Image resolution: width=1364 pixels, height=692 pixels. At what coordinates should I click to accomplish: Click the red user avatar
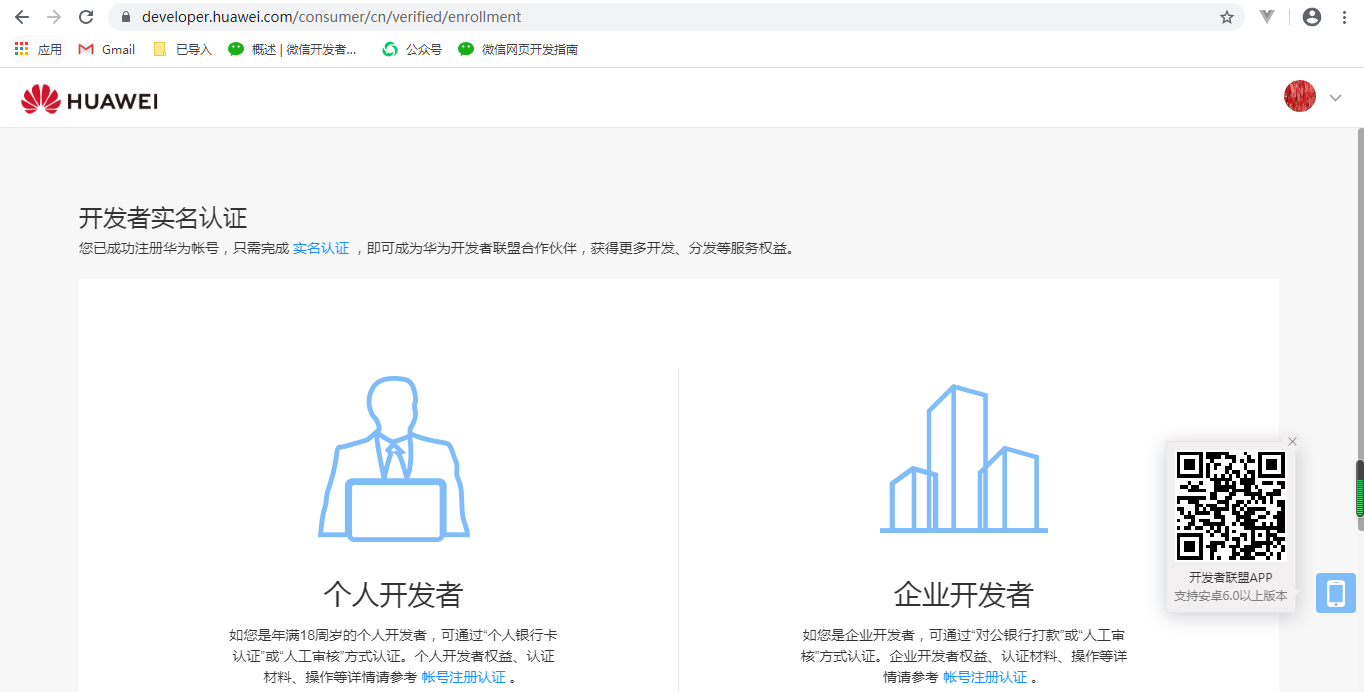click(x=1300, y=96)
